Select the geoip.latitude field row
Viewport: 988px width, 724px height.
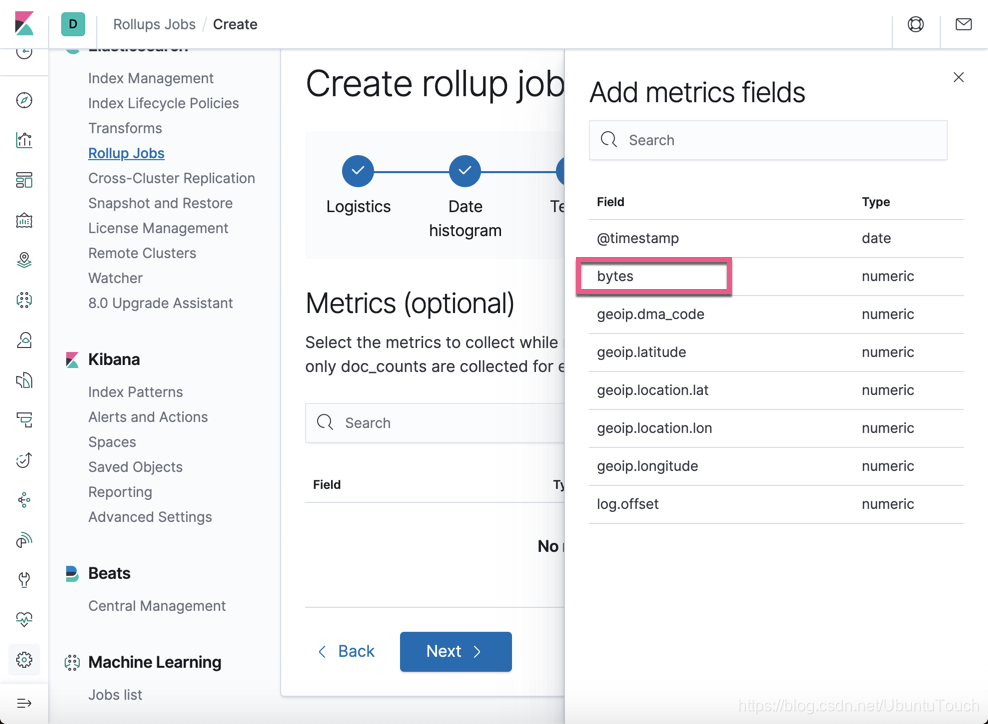coord(776,352)
